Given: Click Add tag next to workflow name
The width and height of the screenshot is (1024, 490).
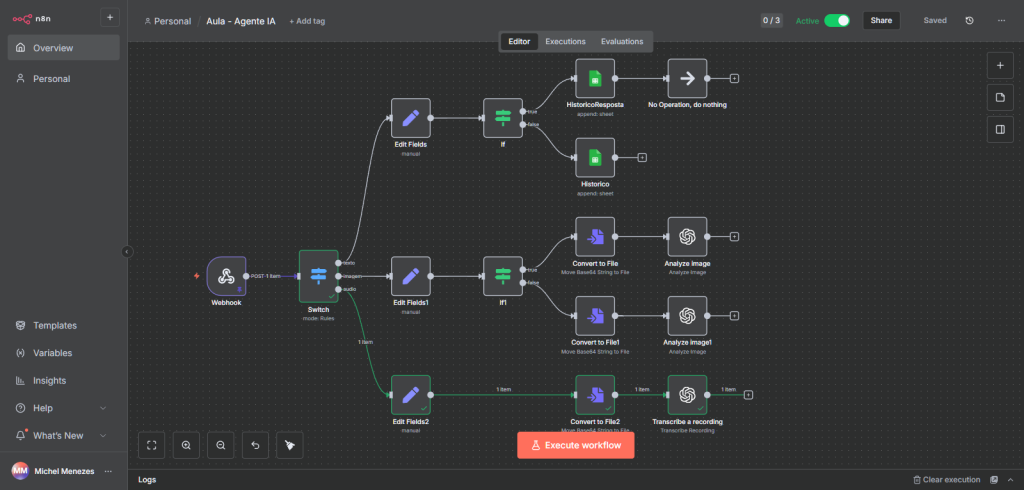Looking at the screenshot, I should [x=307, y=21].
